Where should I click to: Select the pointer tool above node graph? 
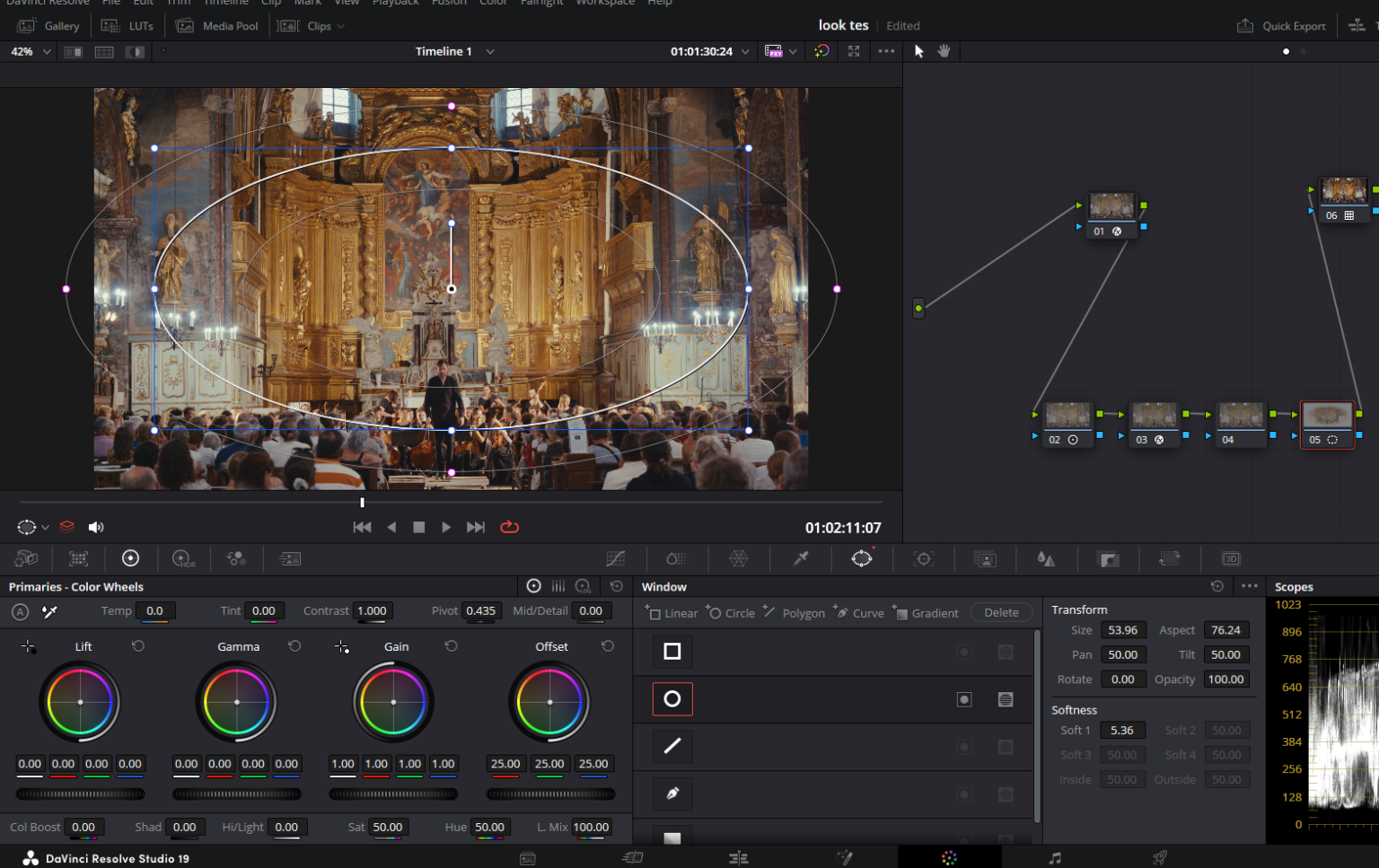(x=918, y=51)
